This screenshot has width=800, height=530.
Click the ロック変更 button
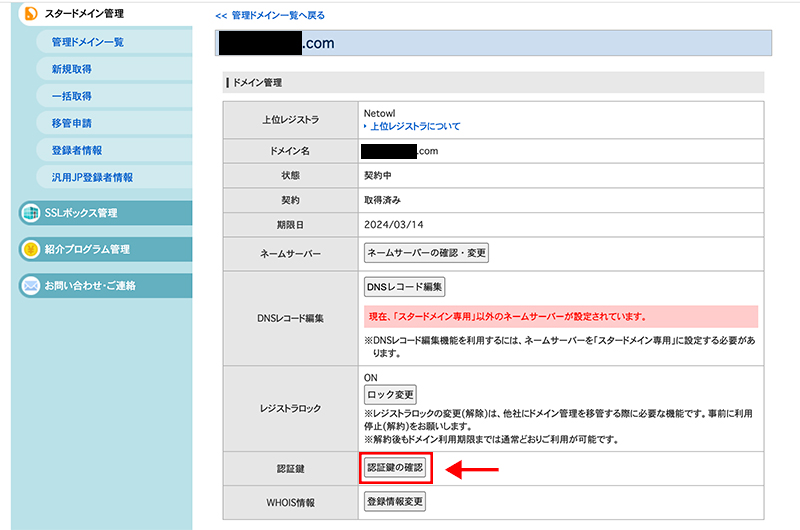(390, 395)
